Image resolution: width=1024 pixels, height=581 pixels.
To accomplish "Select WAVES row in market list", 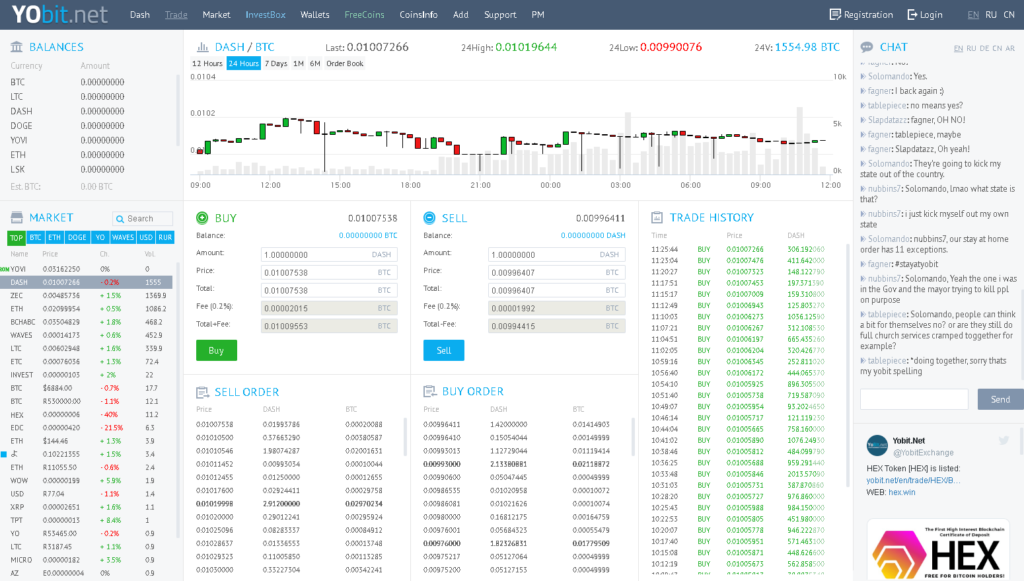I will tap(88, 335).
